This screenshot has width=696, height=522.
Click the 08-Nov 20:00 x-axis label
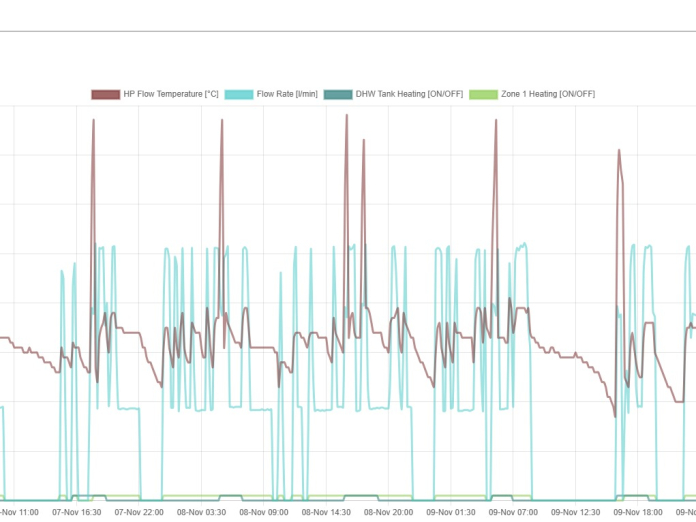(389, 511)
